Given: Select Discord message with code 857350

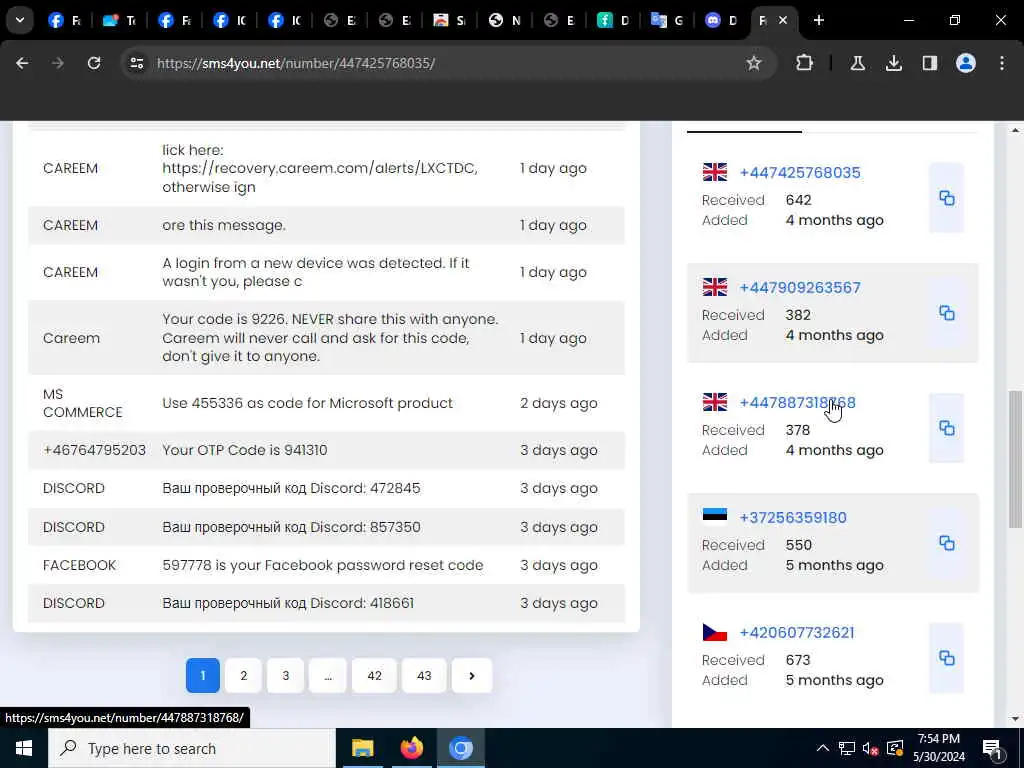Looking at the screenshot, I should click(x=291, y=527).
